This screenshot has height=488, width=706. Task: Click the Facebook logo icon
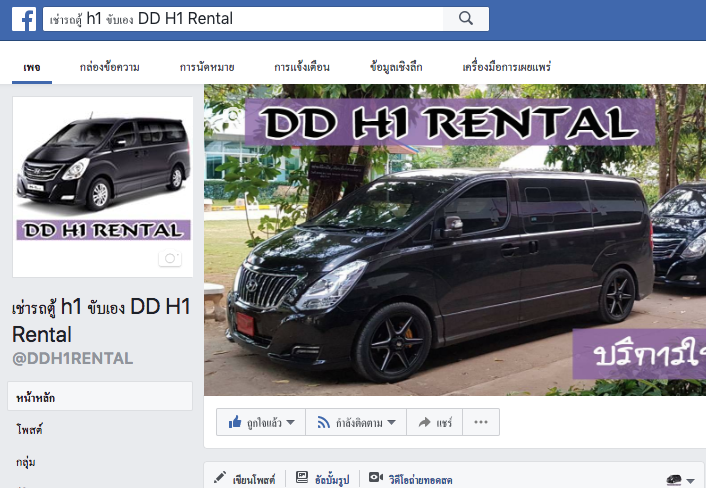tap(25, 18)
